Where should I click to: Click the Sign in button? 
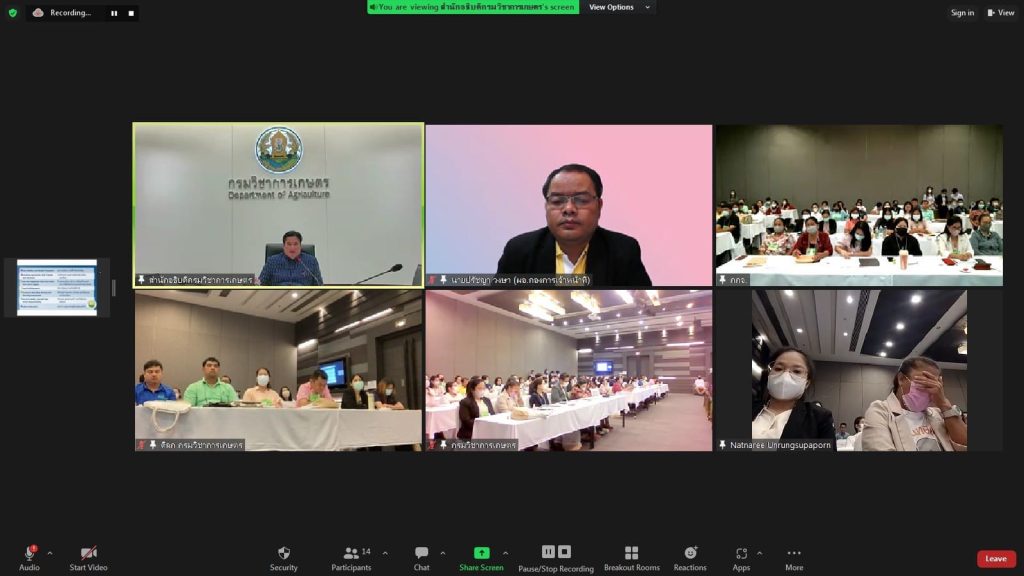point(962,13)
